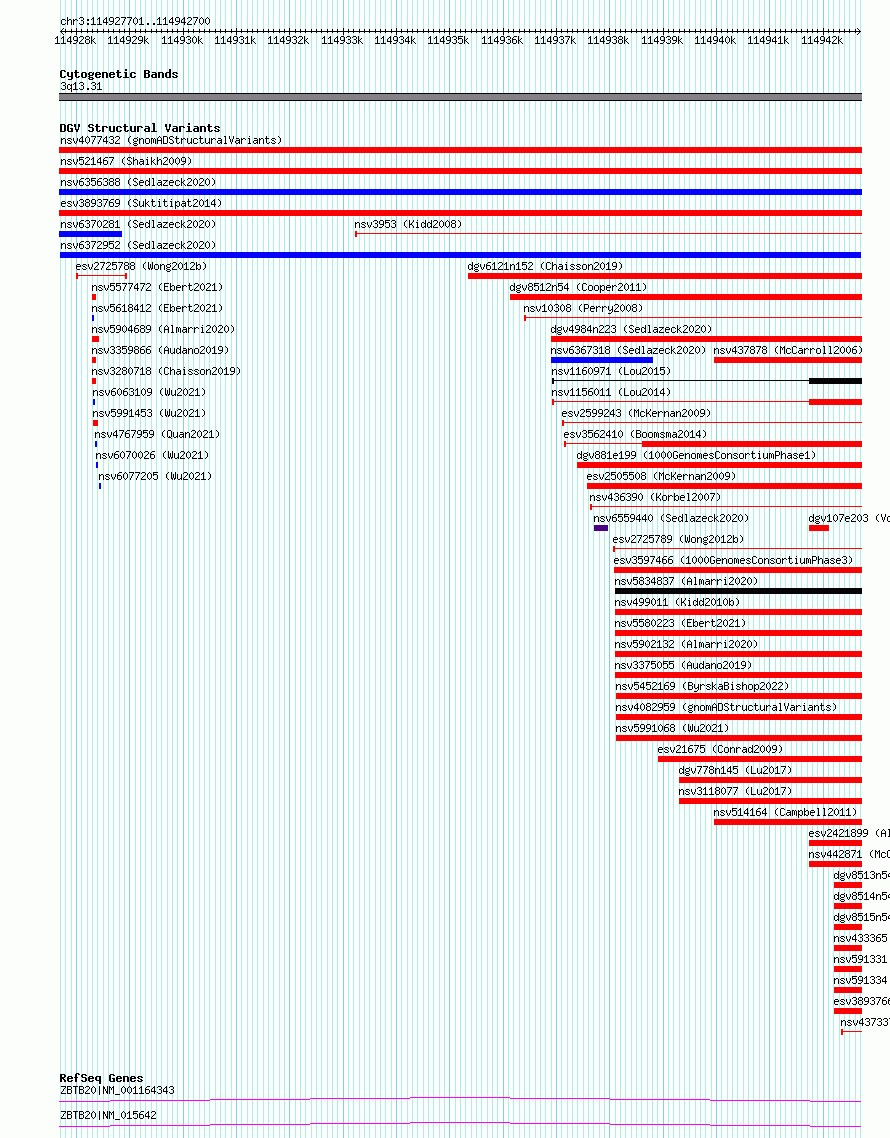Open nsv514164 (Campbell2011) variant
Screen dimensions: 890x1138
point(785,814)
